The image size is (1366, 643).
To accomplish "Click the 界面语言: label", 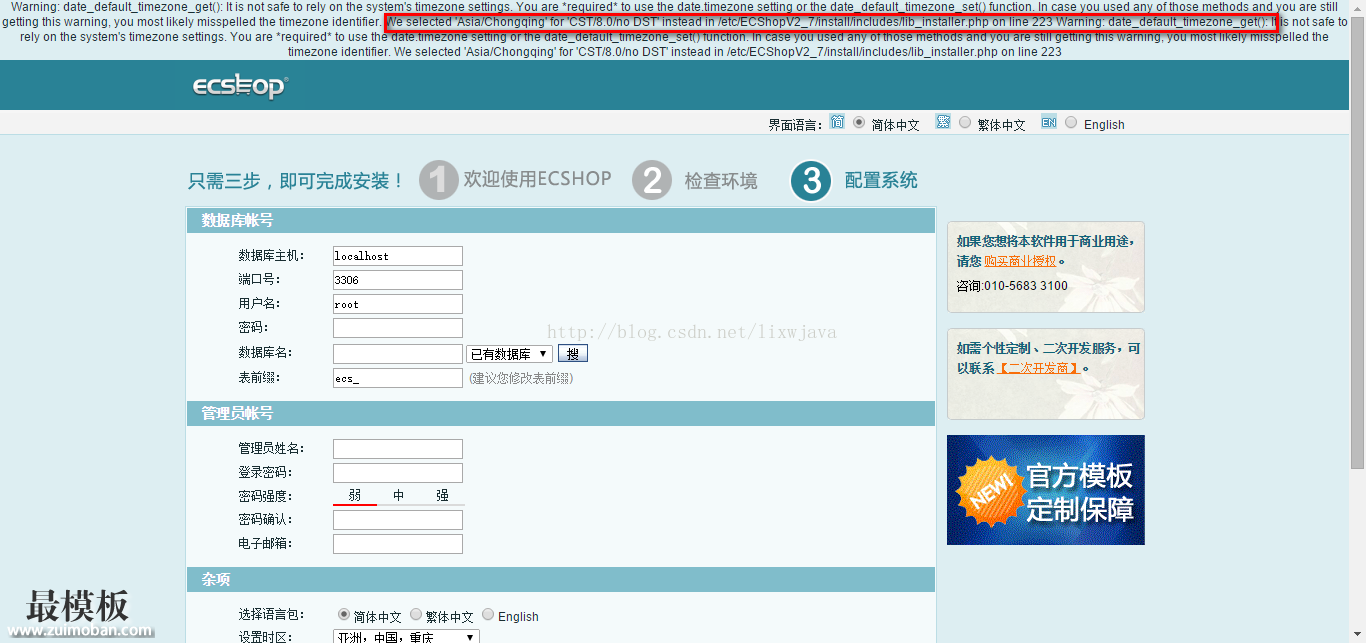I will click(795, 124).
